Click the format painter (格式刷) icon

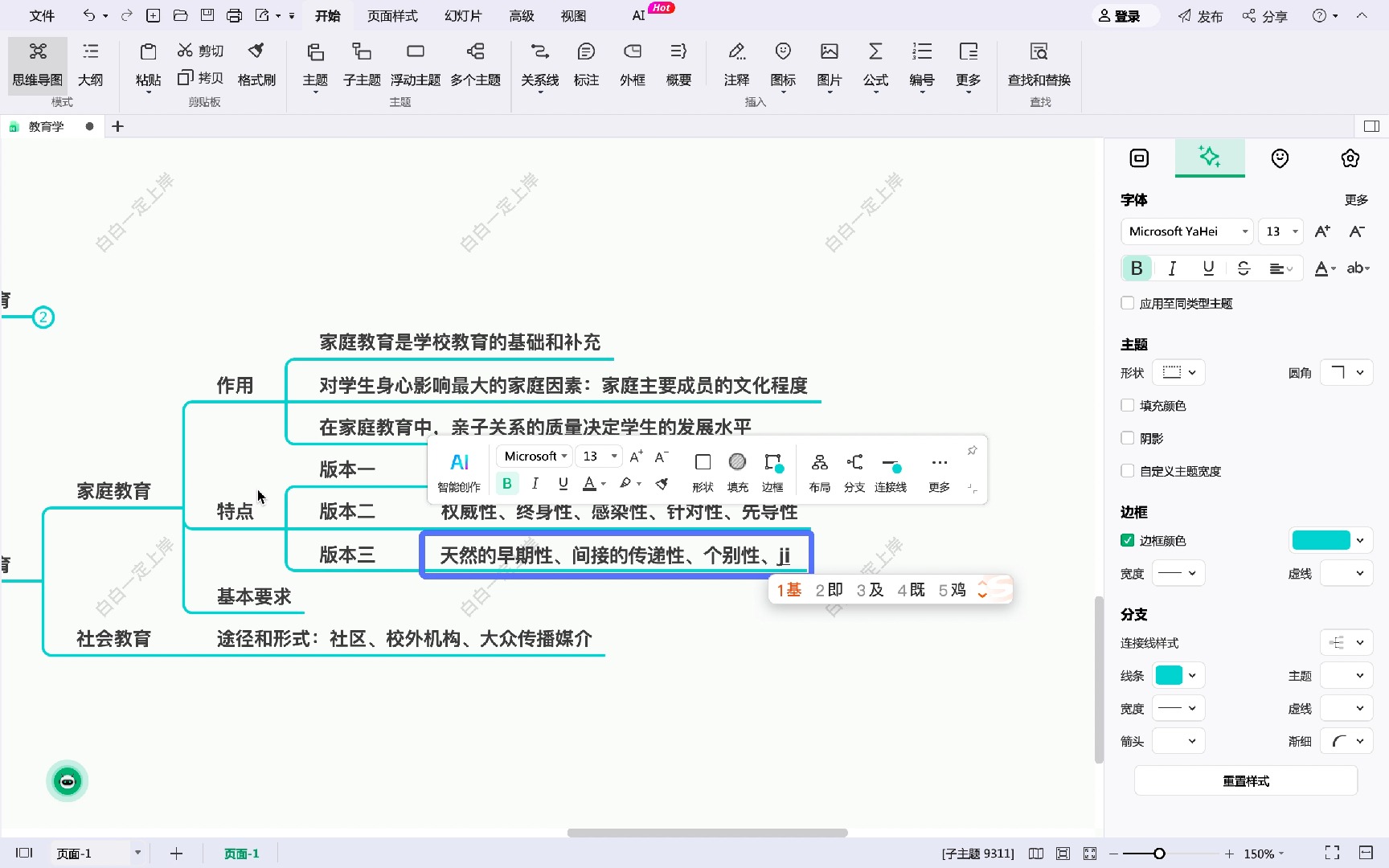[x=256, y=64]
